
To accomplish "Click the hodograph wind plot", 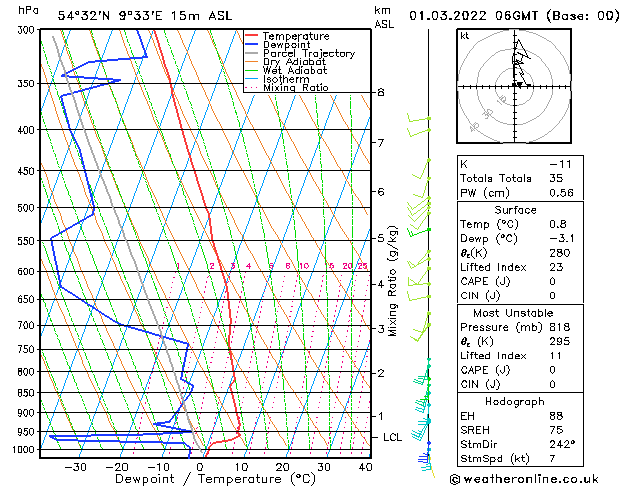I will point(514,86).
